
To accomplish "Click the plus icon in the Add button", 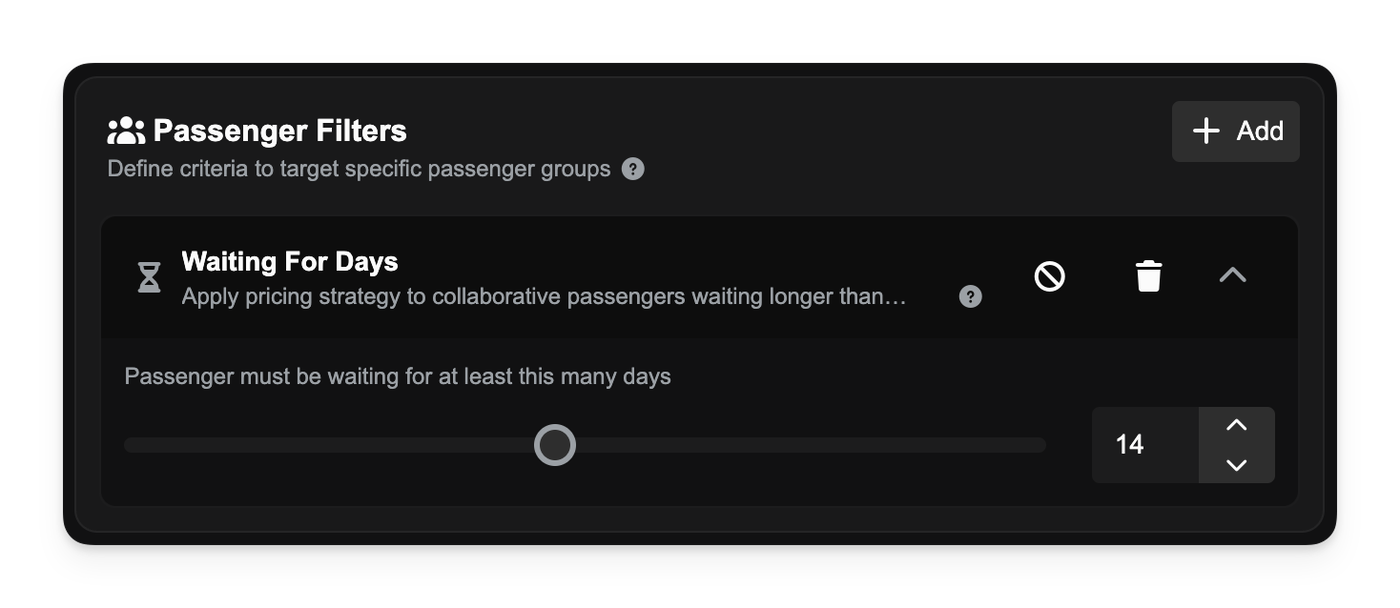I will 1207,131.
